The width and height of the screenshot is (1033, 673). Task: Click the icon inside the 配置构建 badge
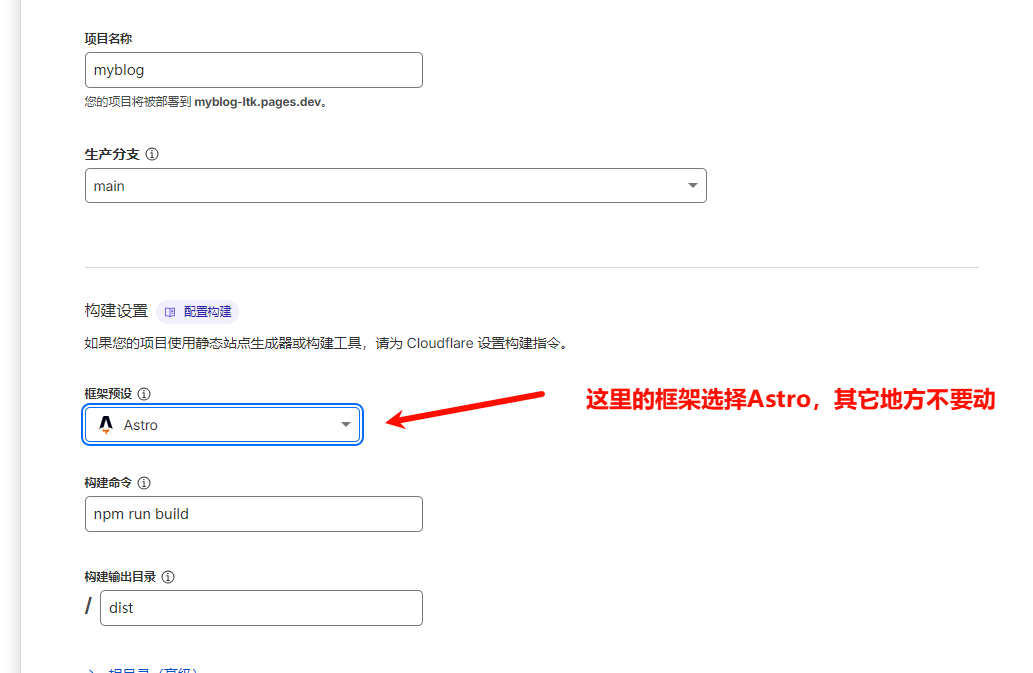(x=170, y=311)
